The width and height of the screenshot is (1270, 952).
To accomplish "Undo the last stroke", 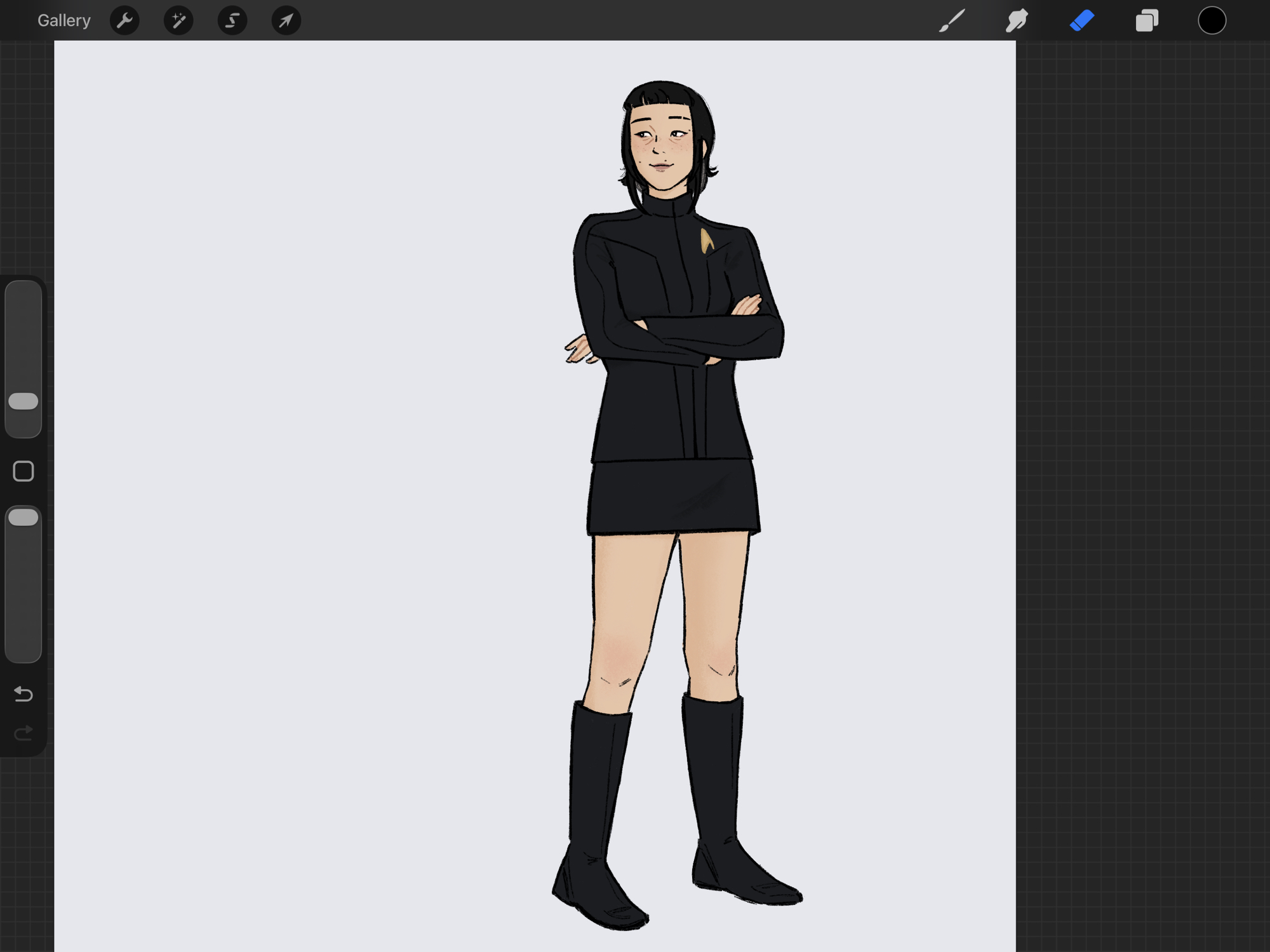I will pyautogui.click(x=23, y=694).
